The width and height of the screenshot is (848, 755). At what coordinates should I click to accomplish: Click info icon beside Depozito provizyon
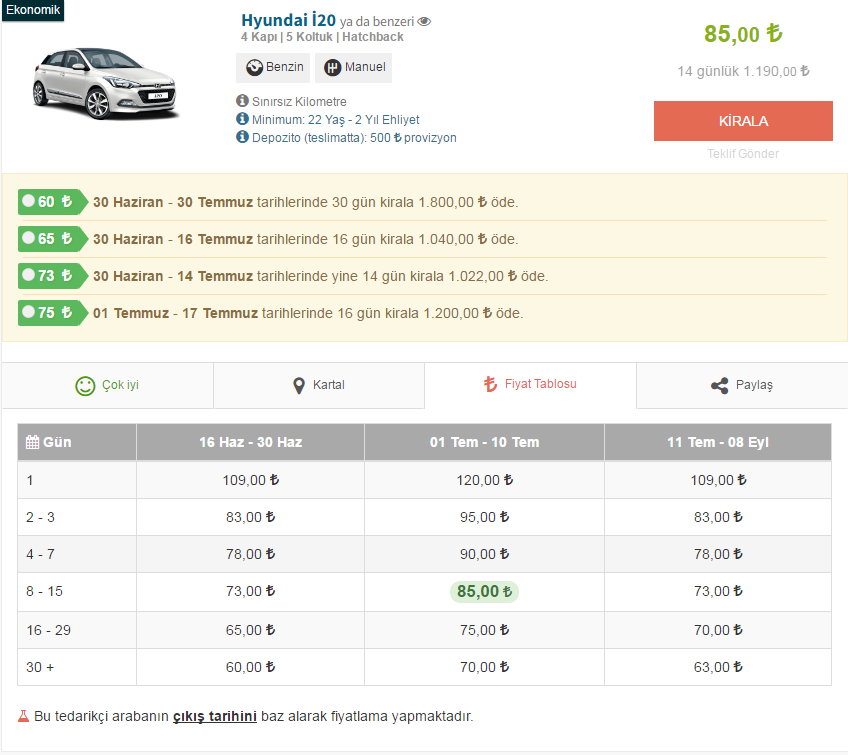click(242, 137)
